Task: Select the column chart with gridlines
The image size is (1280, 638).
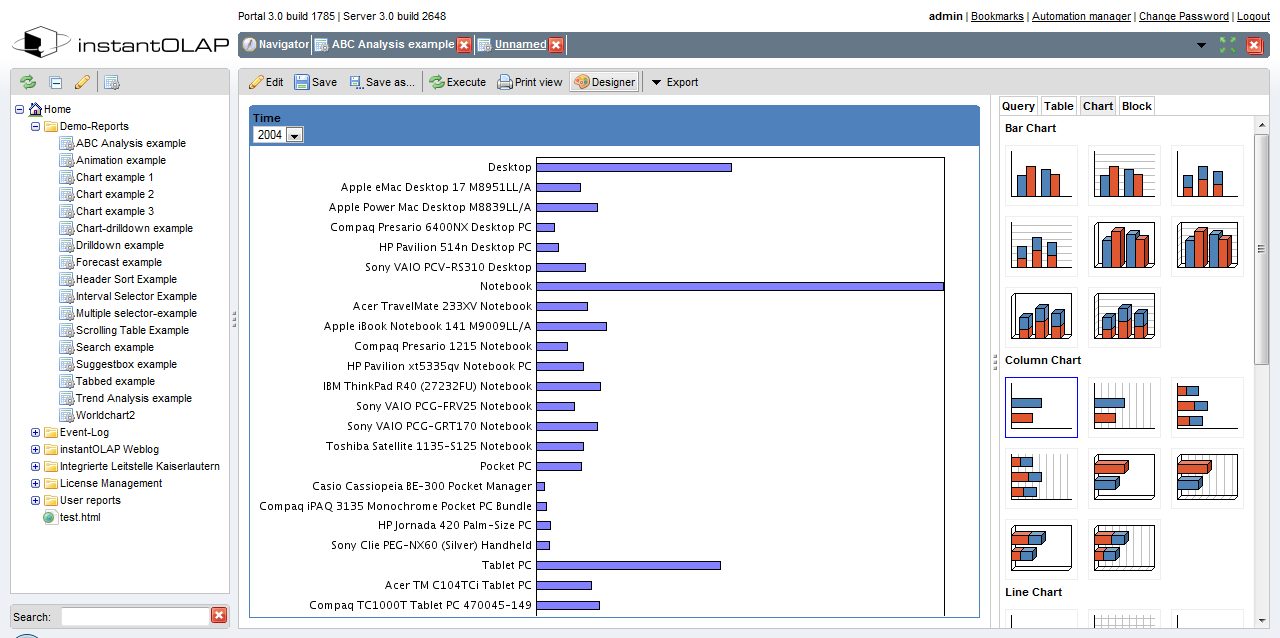Action: click(1124, 407)
